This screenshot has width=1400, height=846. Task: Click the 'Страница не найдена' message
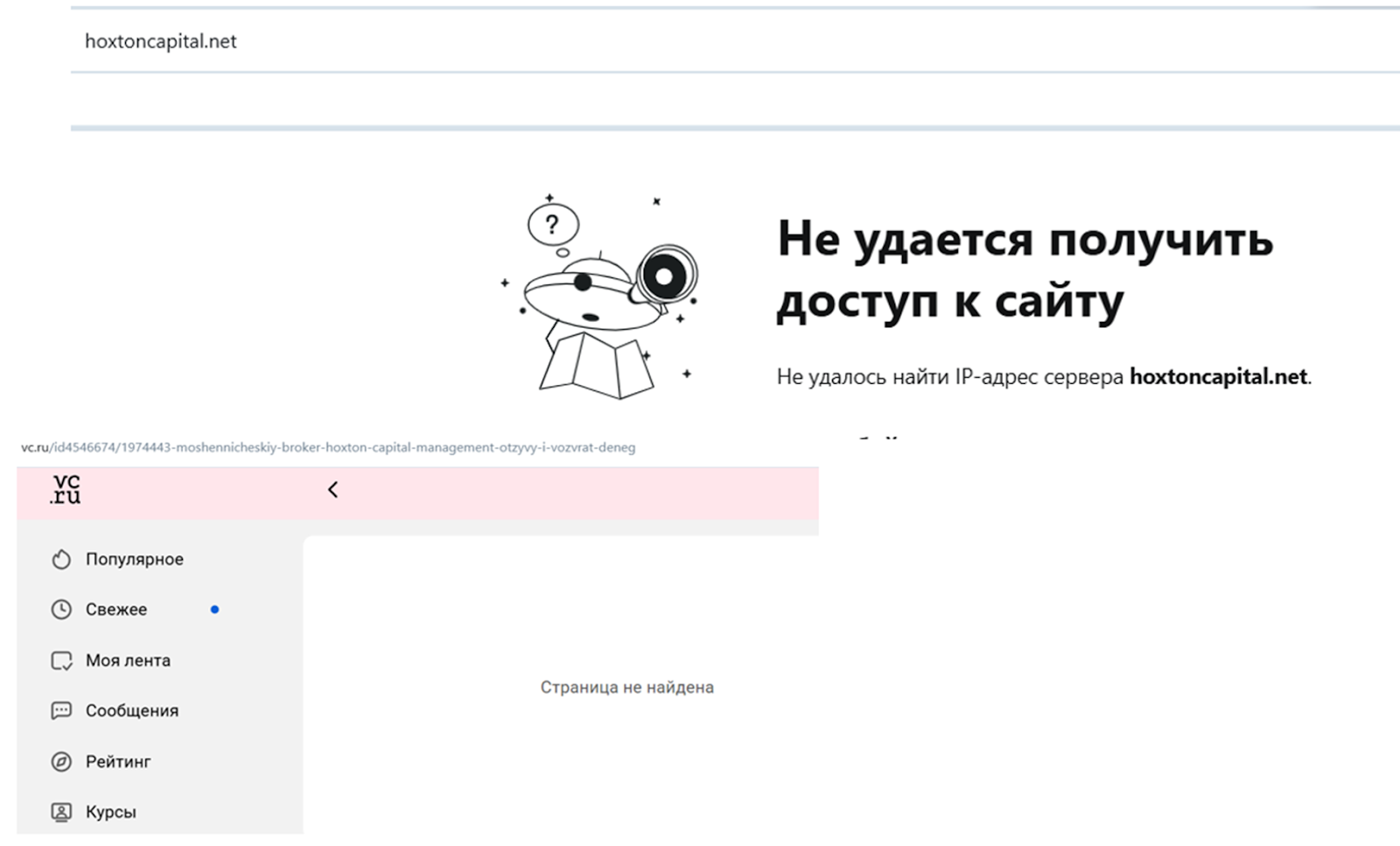626,688
